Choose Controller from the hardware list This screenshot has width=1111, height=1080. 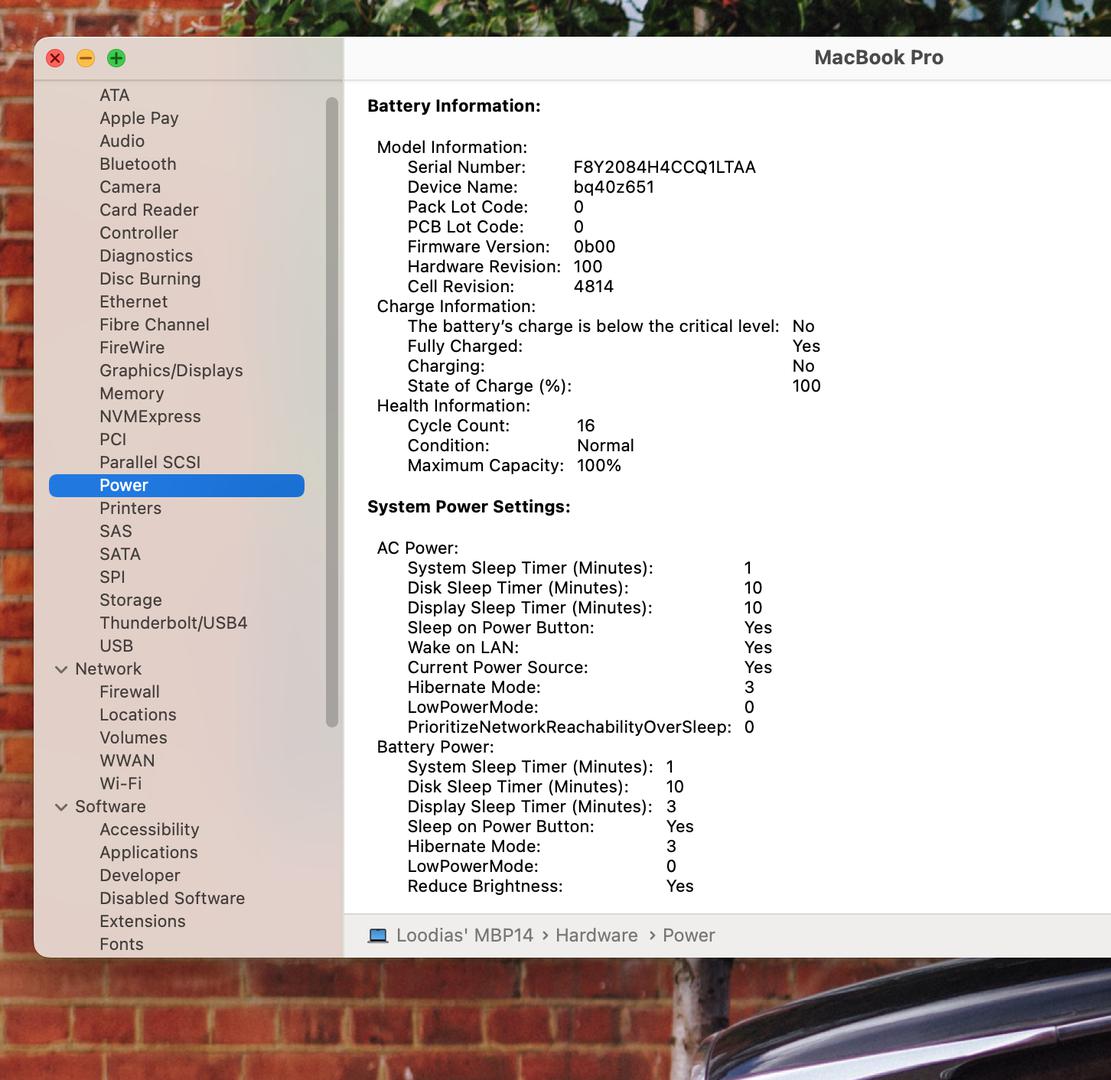(139, 233)
